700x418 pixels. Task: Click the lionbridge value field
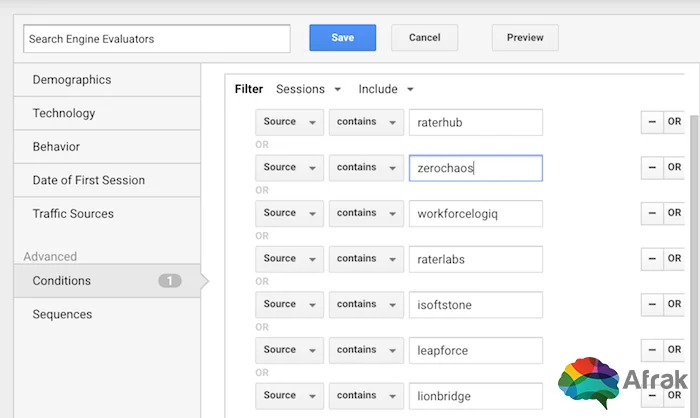476,395
